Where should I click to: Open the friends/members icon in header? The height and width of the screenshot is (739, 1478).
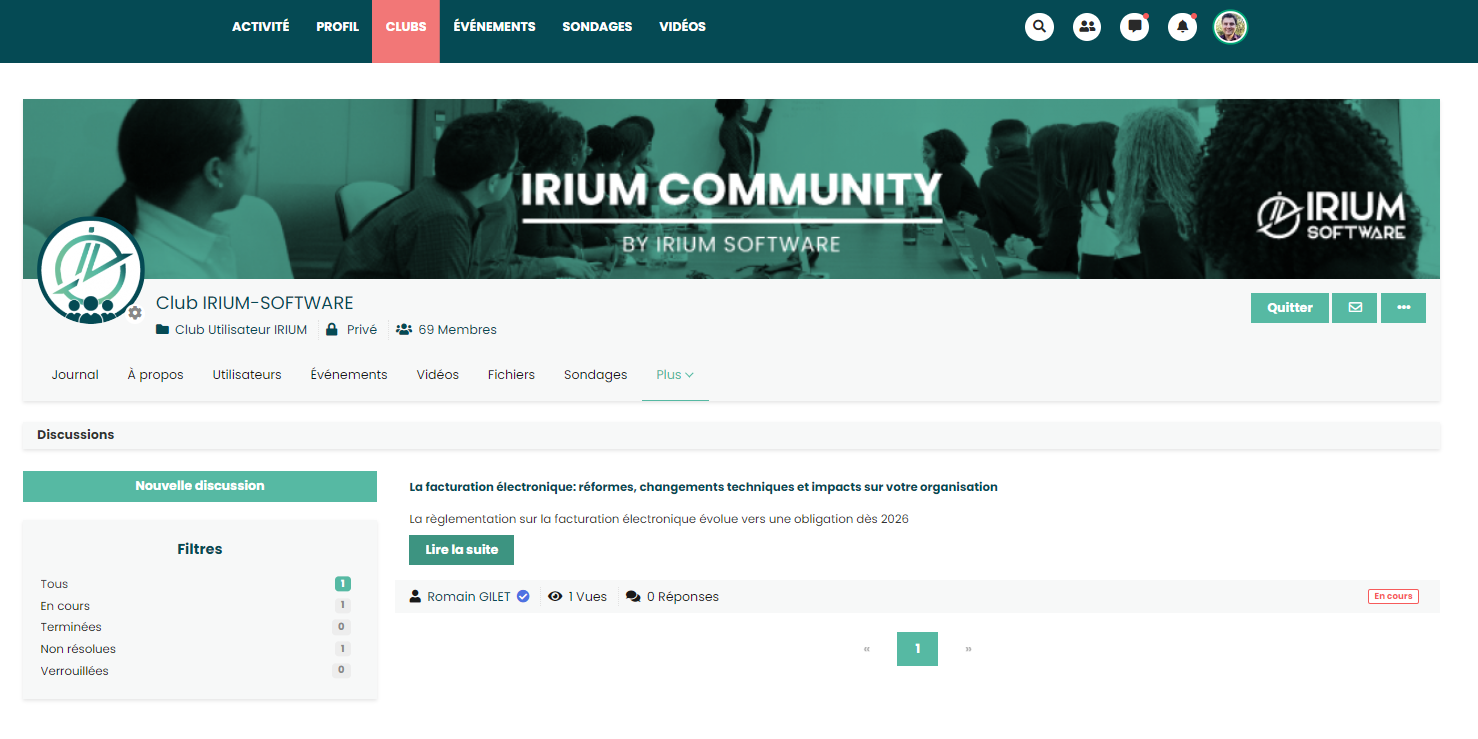click(x=1087, y=27)
